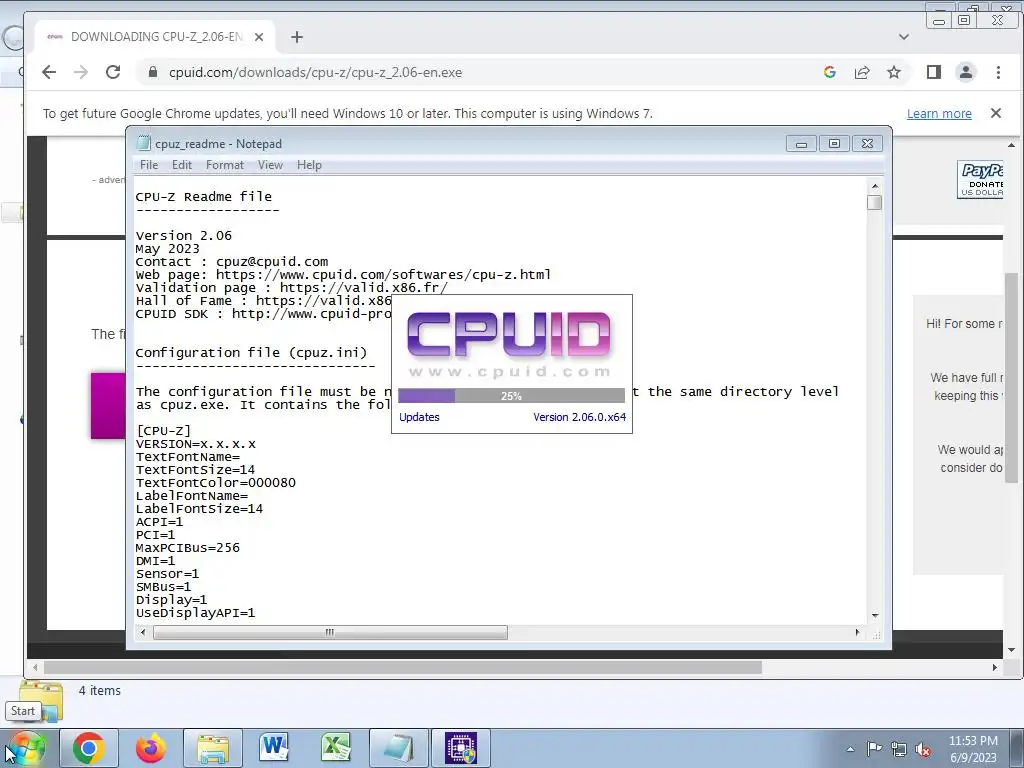Click Notepad vertical scroll up arrow

(875, 186)
